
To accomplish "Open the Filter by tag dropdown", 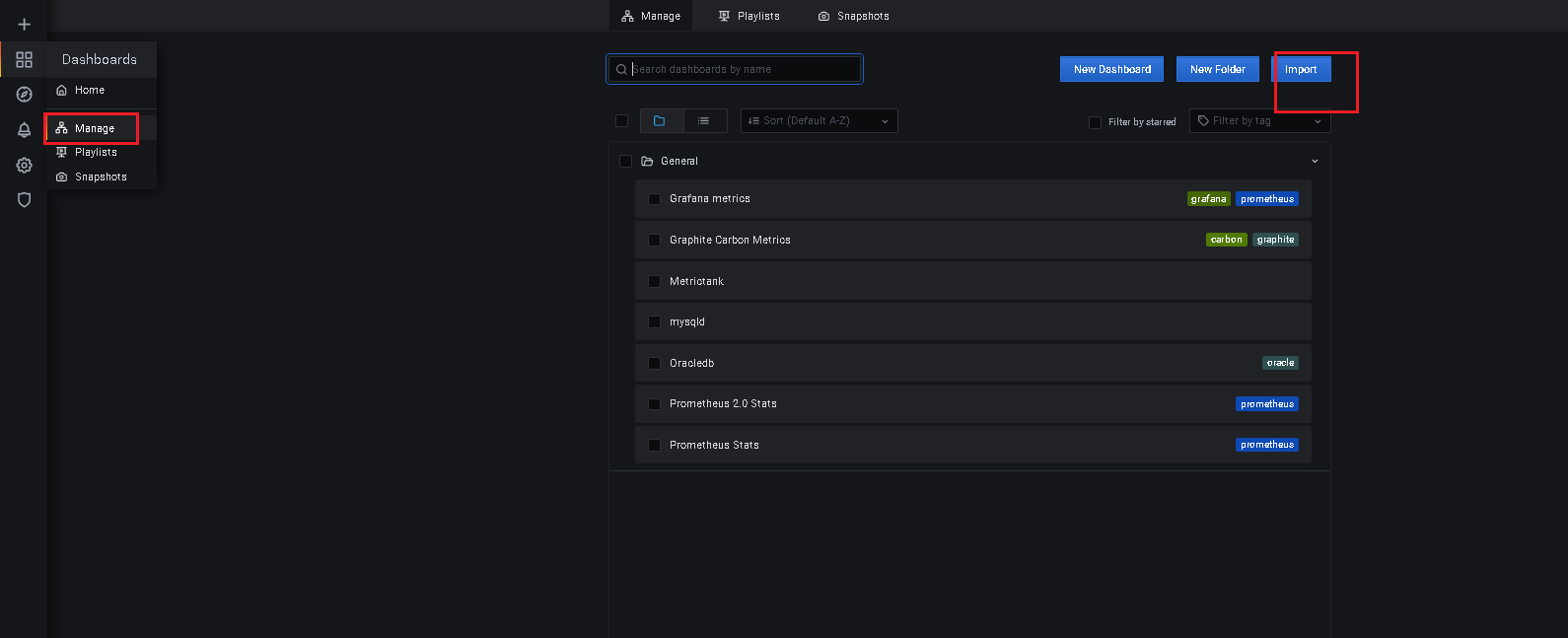I will (1259, 120).
